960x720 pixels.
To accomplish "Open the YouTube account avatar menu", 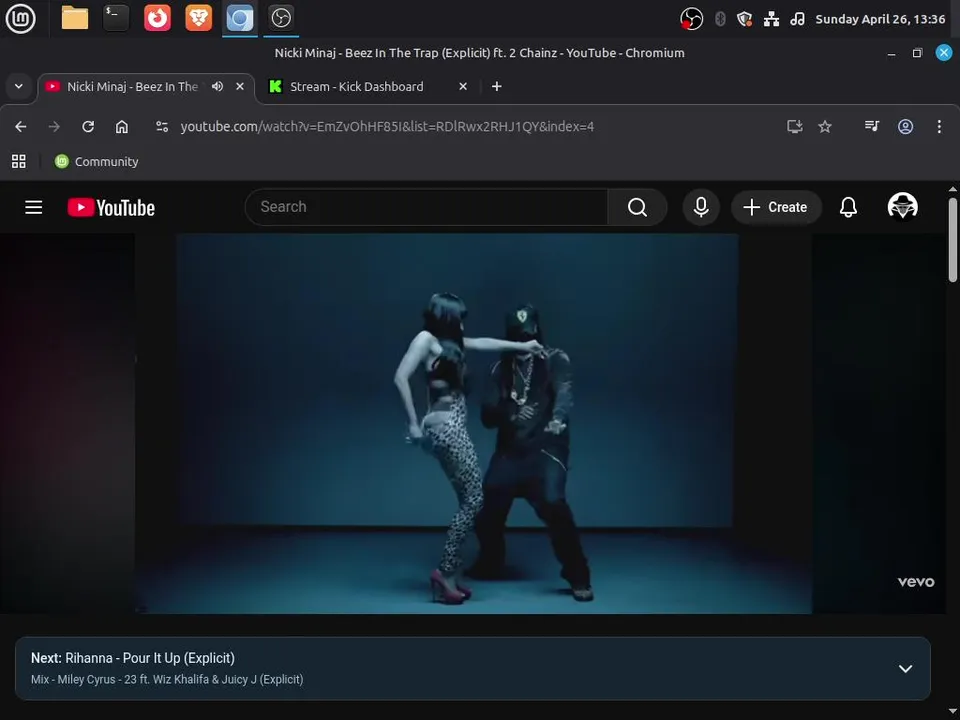I will pyautogui.click(x=902, y=206).
